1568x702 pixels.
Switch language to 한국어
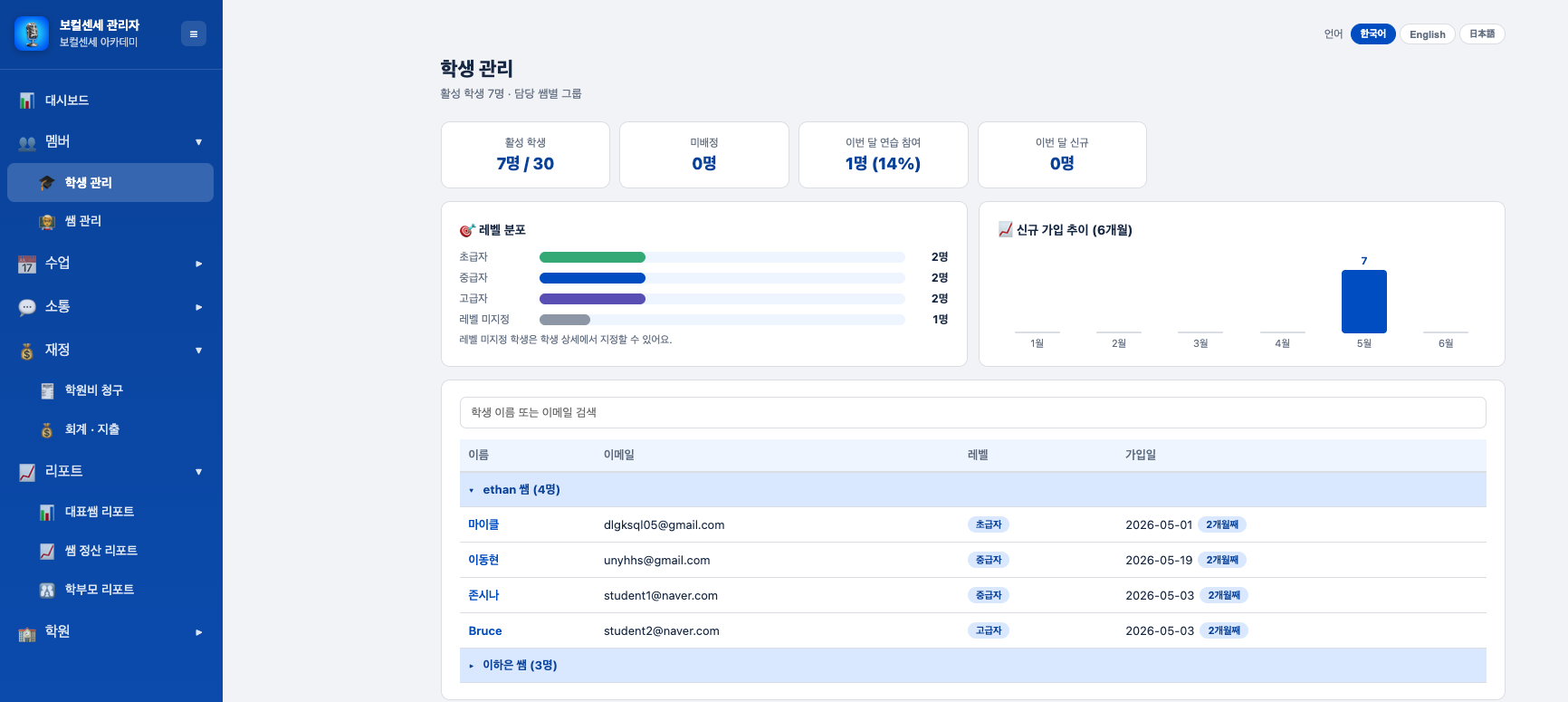point(1372,34)
